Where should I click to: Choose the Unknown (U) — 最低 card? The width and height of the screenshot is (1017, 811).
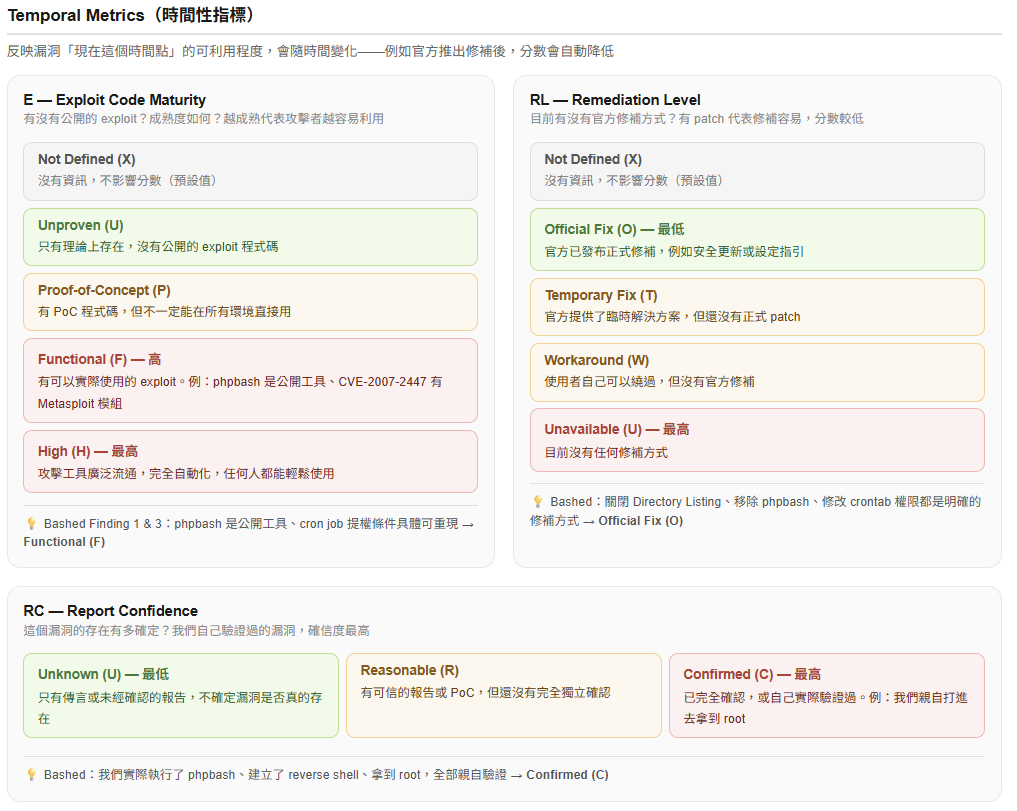pyautogui.click(x=181, y=696)
